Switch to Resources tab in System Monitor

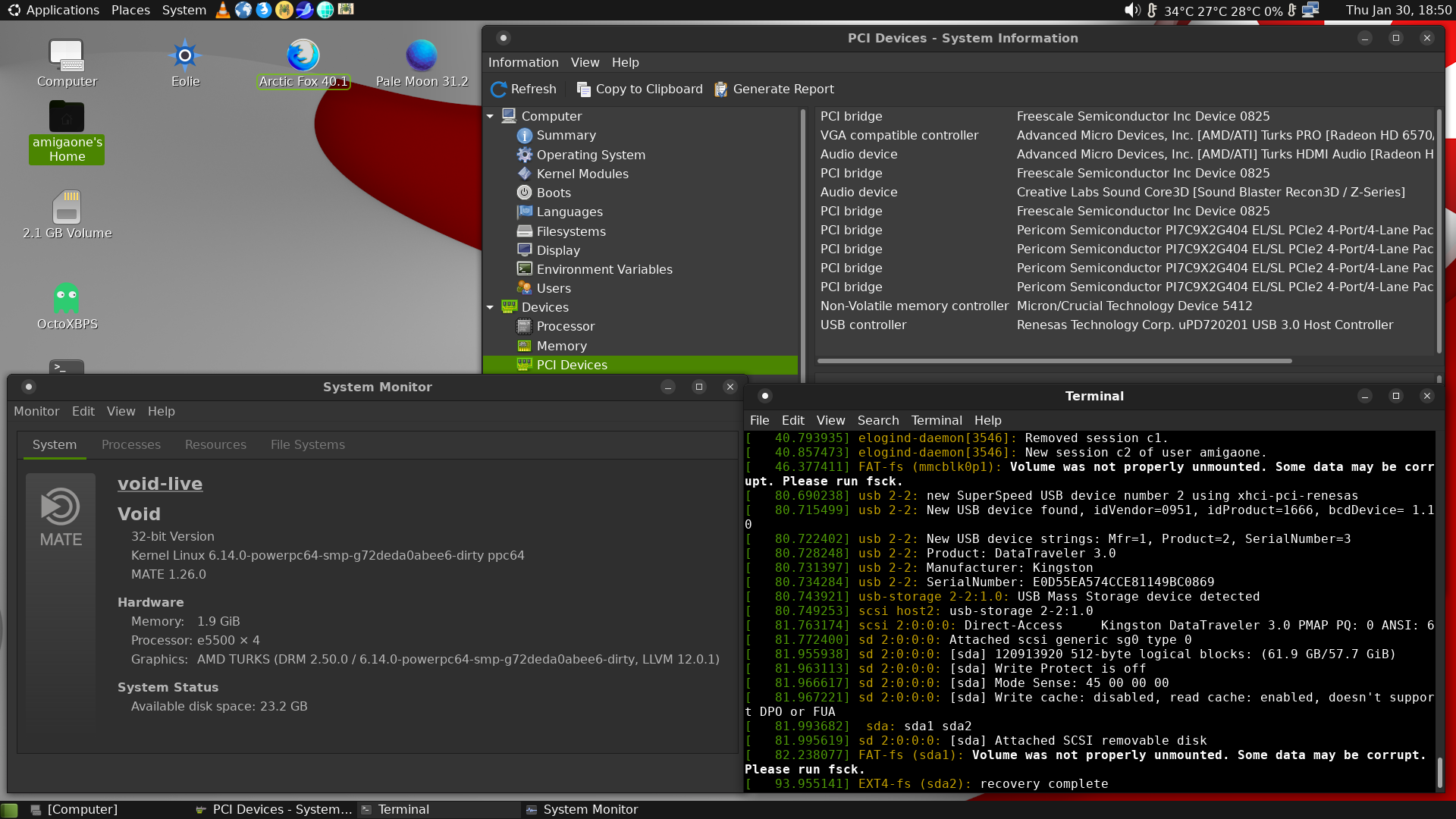(x=215, y=444)
